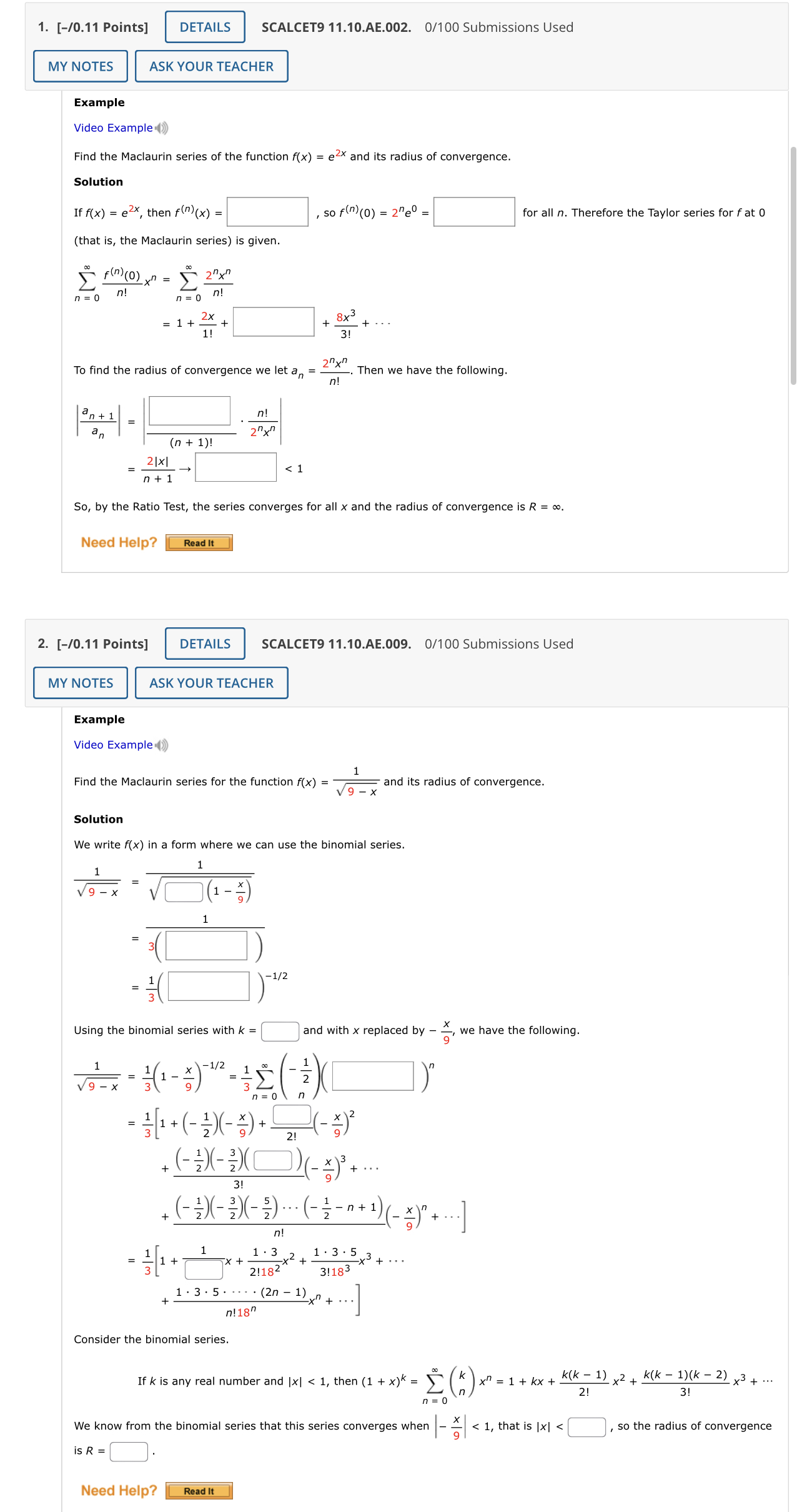Open the Video Example link in question 1
The image size is (802, 1512).
pos(112,127)
